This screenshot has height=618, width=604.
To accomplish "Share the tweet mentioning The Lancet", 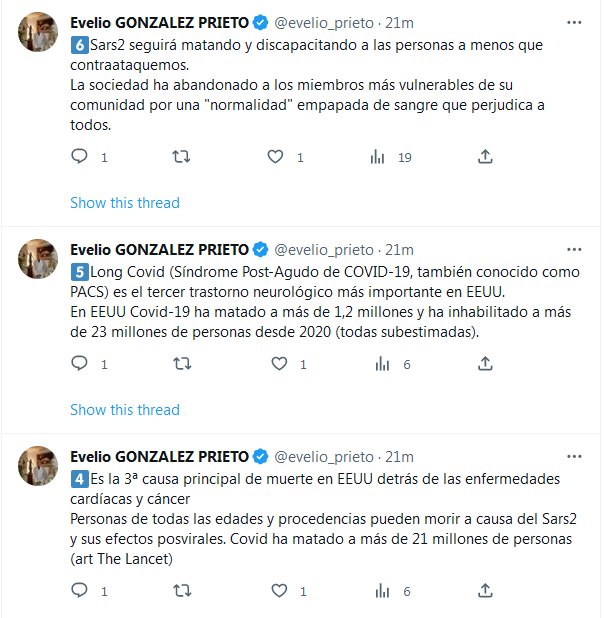I will click(x=485, y=592).
